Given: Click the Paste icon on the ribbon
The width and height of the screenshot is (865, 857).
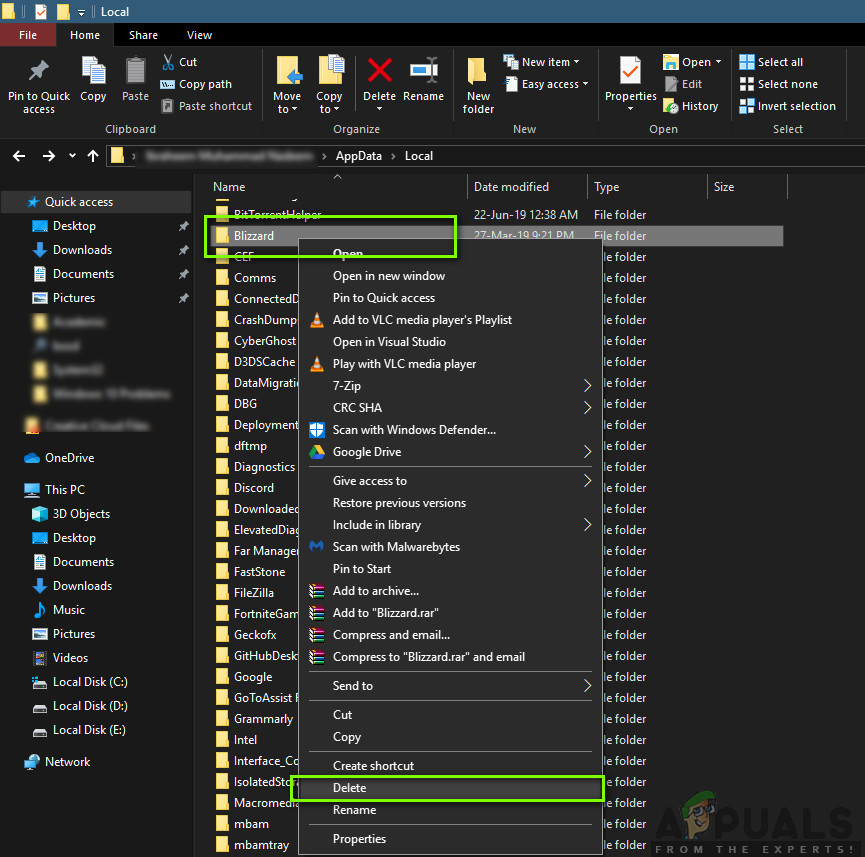Looking at the screenshot, I should point(135,80).
